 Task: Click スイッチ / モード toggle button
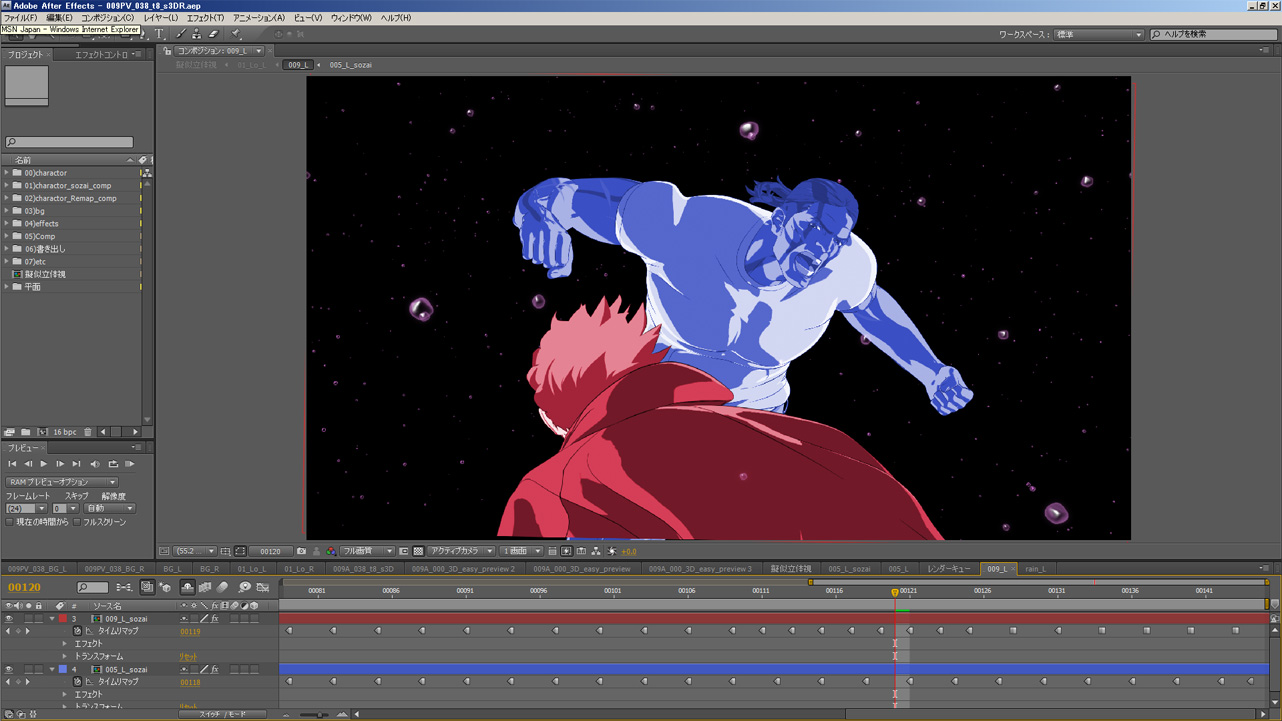pyautogui.click(x=222, y=714)
